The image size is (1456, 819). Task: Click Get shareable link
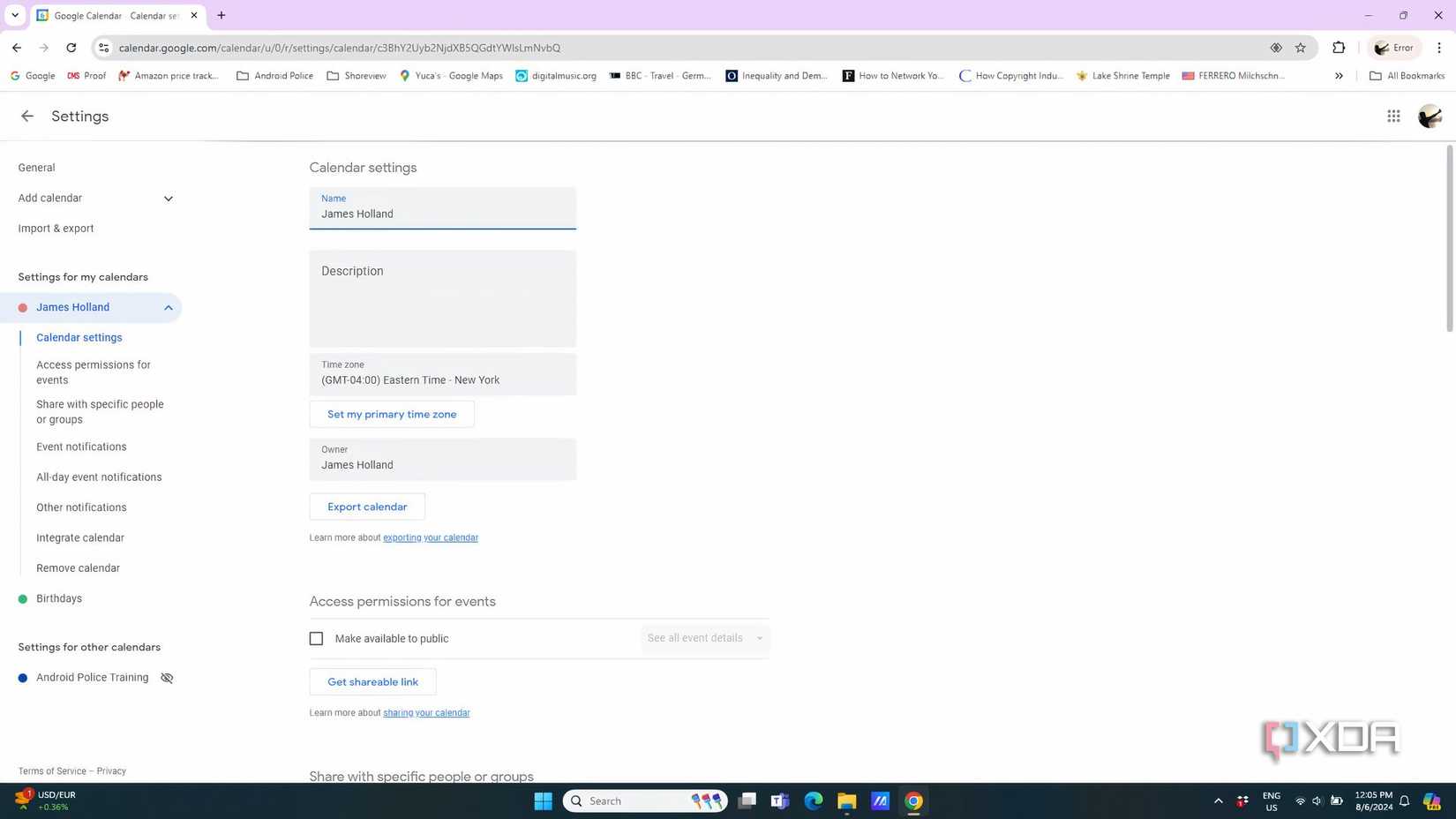point(372,681)
